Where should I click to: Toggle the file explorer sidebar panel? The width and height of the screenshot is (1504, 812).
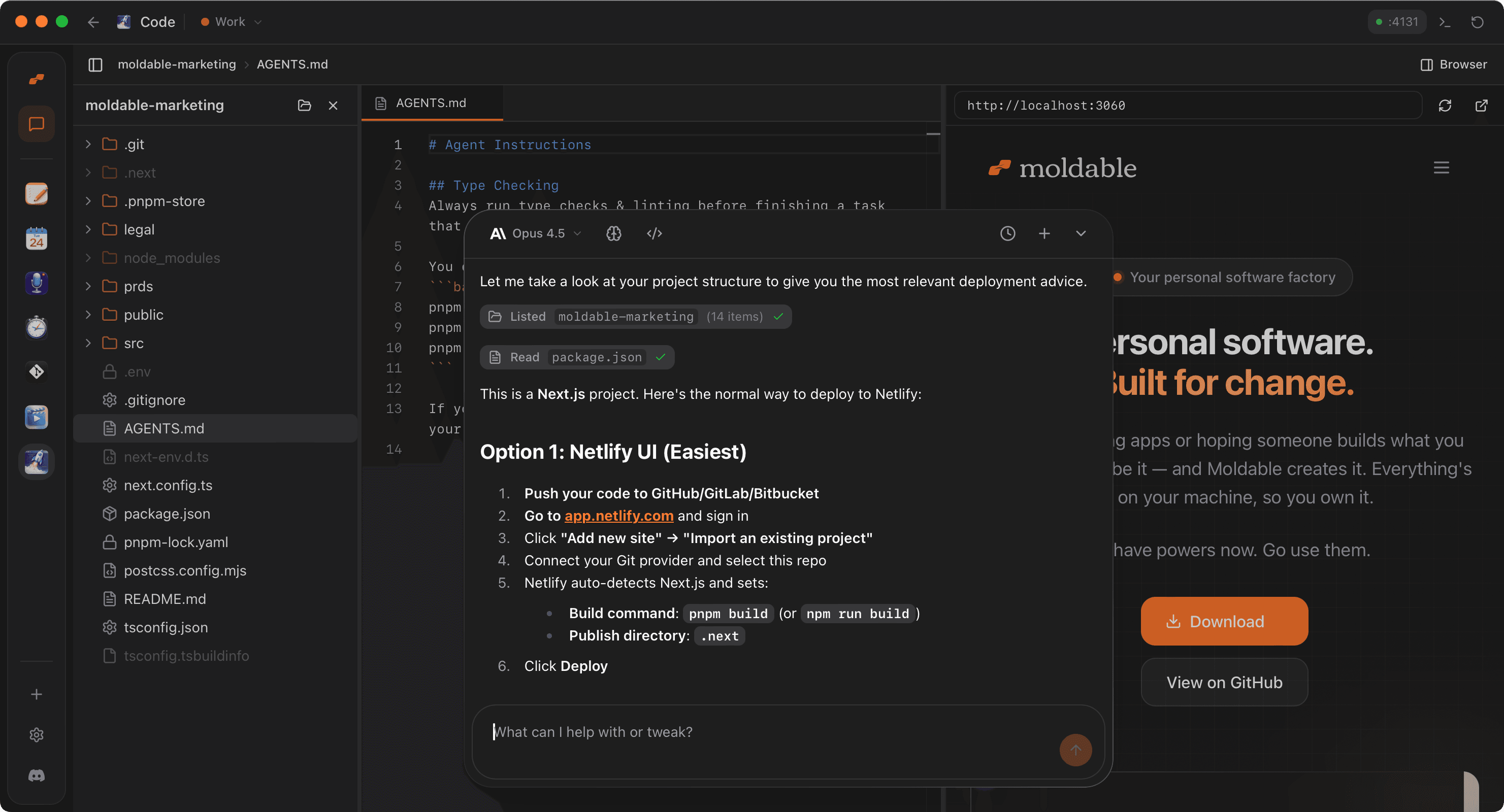(95, 65)
